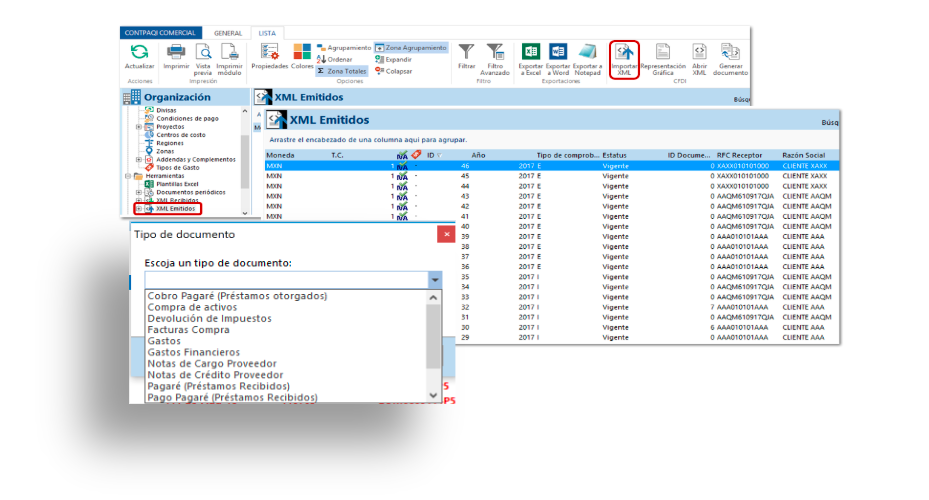Open Representación Gráfica icon
The height and width of the screenshot is (500, 929).
[x=662, y=51]
